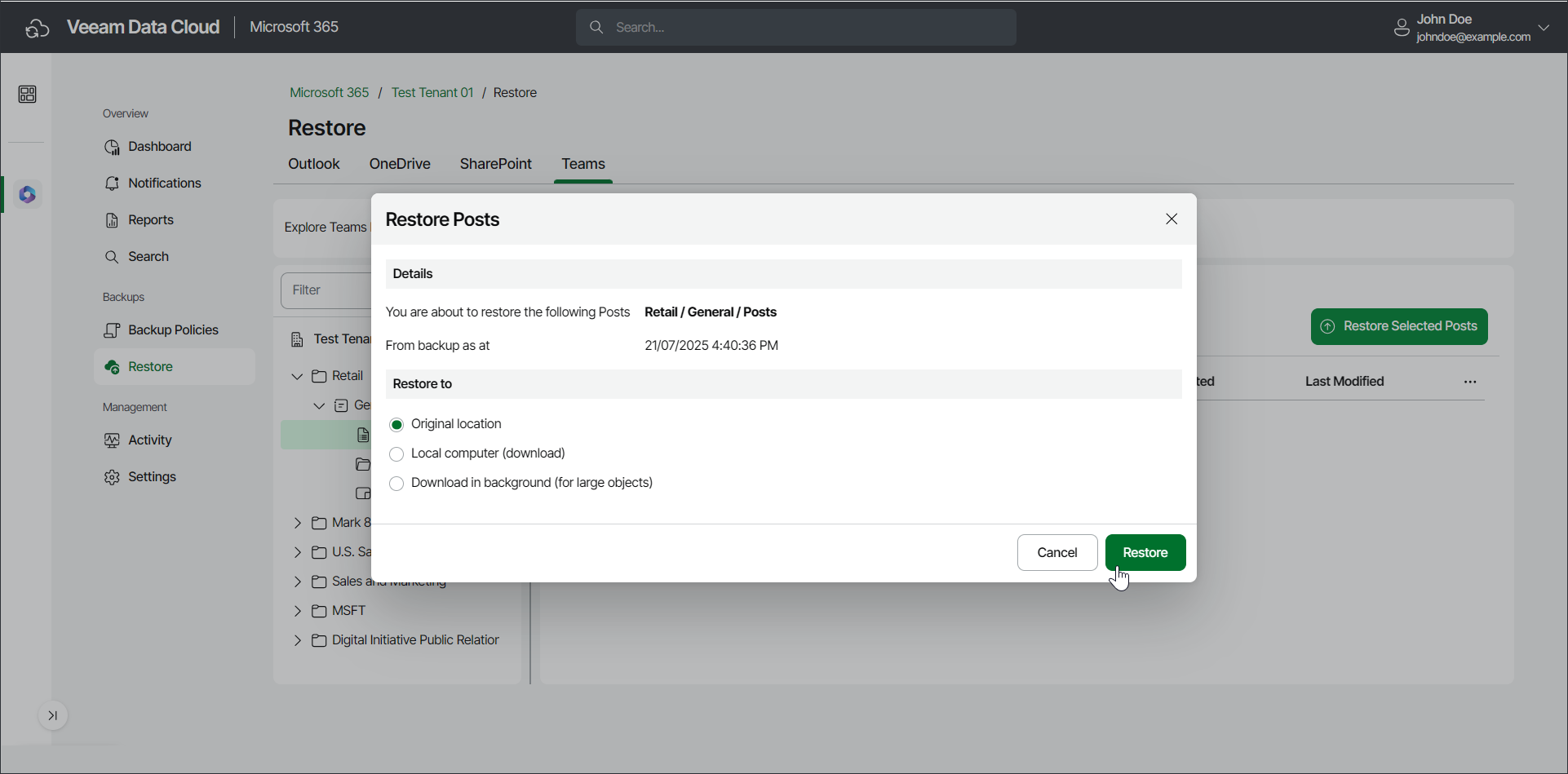
Task: Close the Restore Posts dialog
Action: pos(1172,219)
